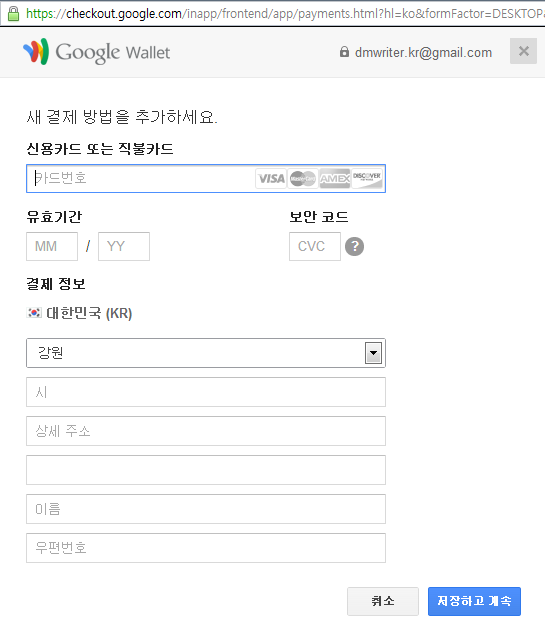Screen dimensions: 545x637
Task: Click the Google Wallet logo
Action: tap(97, 52)
